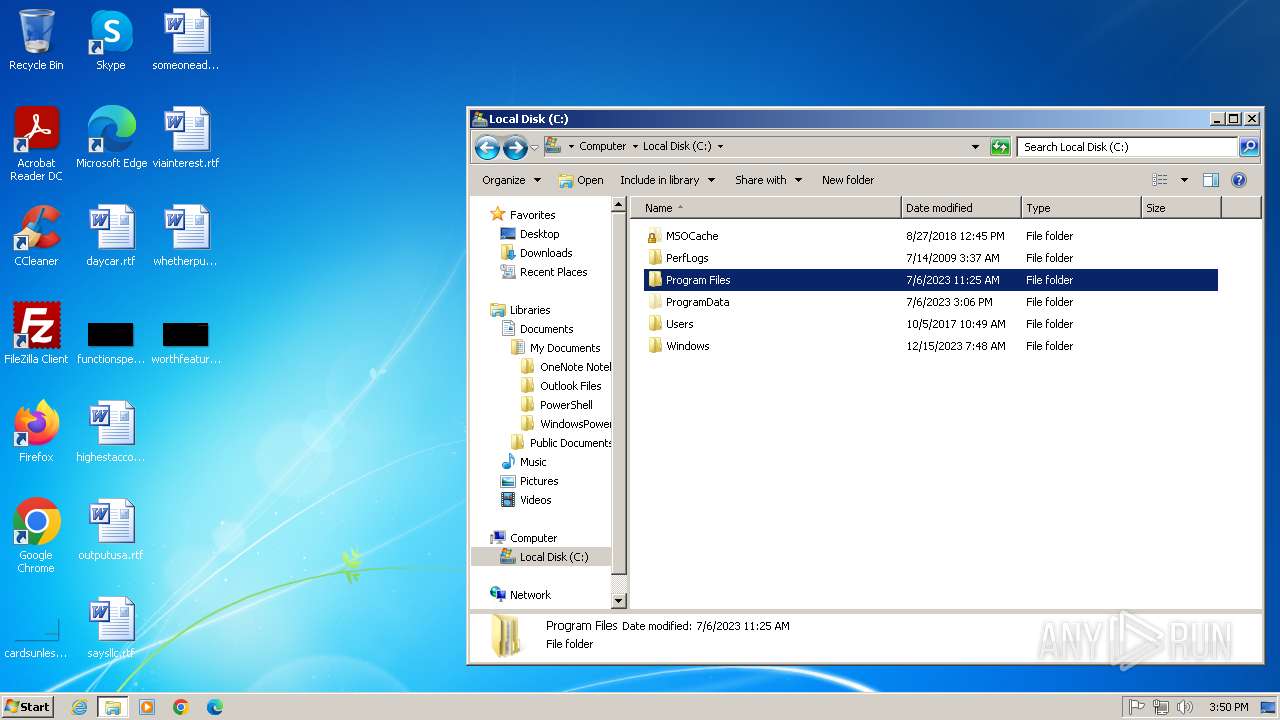
Task: Select OneNote Notebooks folder in tree
Action: (565, 367)
